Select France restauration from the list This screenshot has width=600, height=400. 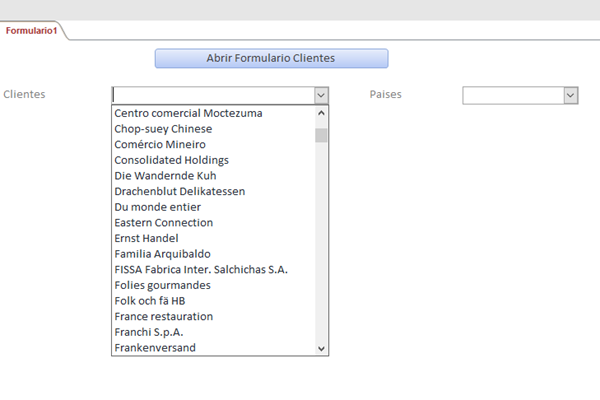pos(163,316)
